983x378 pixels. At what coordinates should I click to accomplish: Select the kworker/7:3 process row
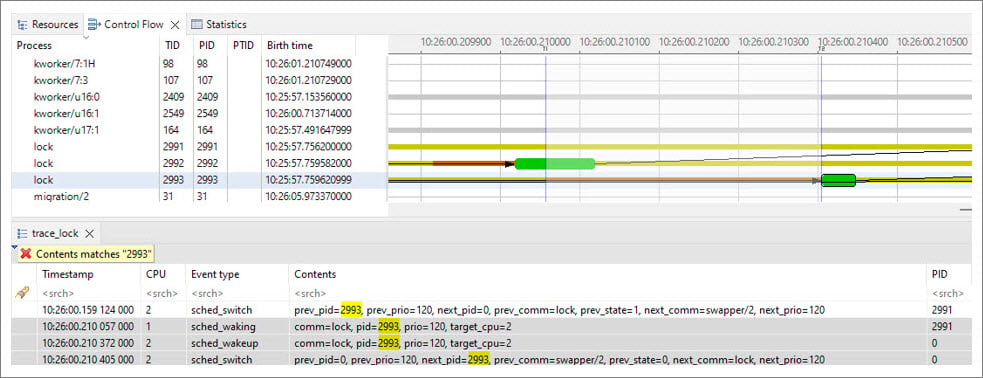pos(198,80)
